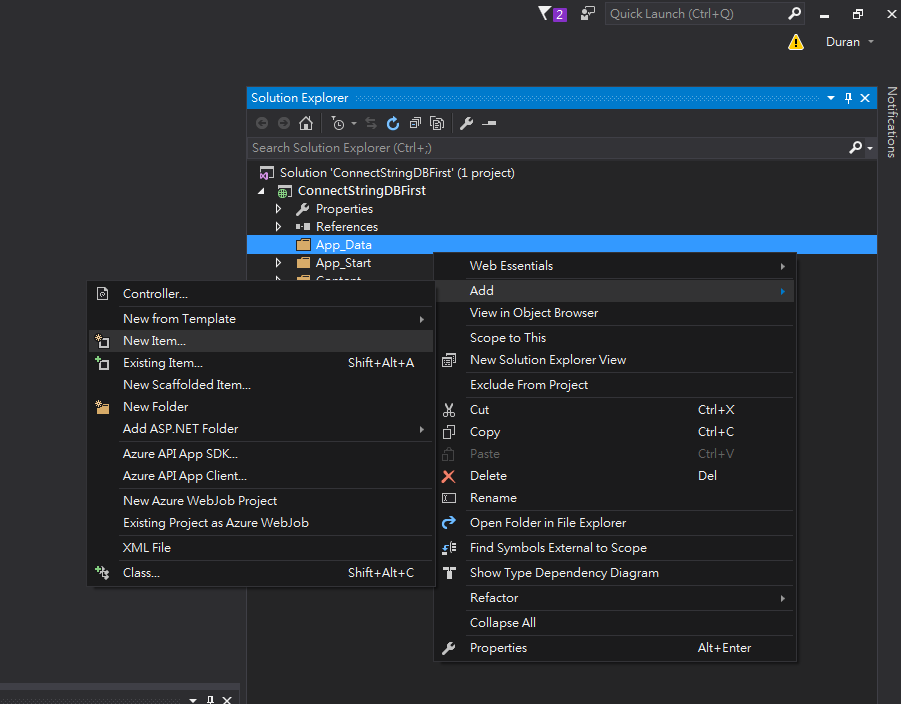Expand the References tree node
The image size is (901, 704).
pyautogui.click(x=279, y=227)
